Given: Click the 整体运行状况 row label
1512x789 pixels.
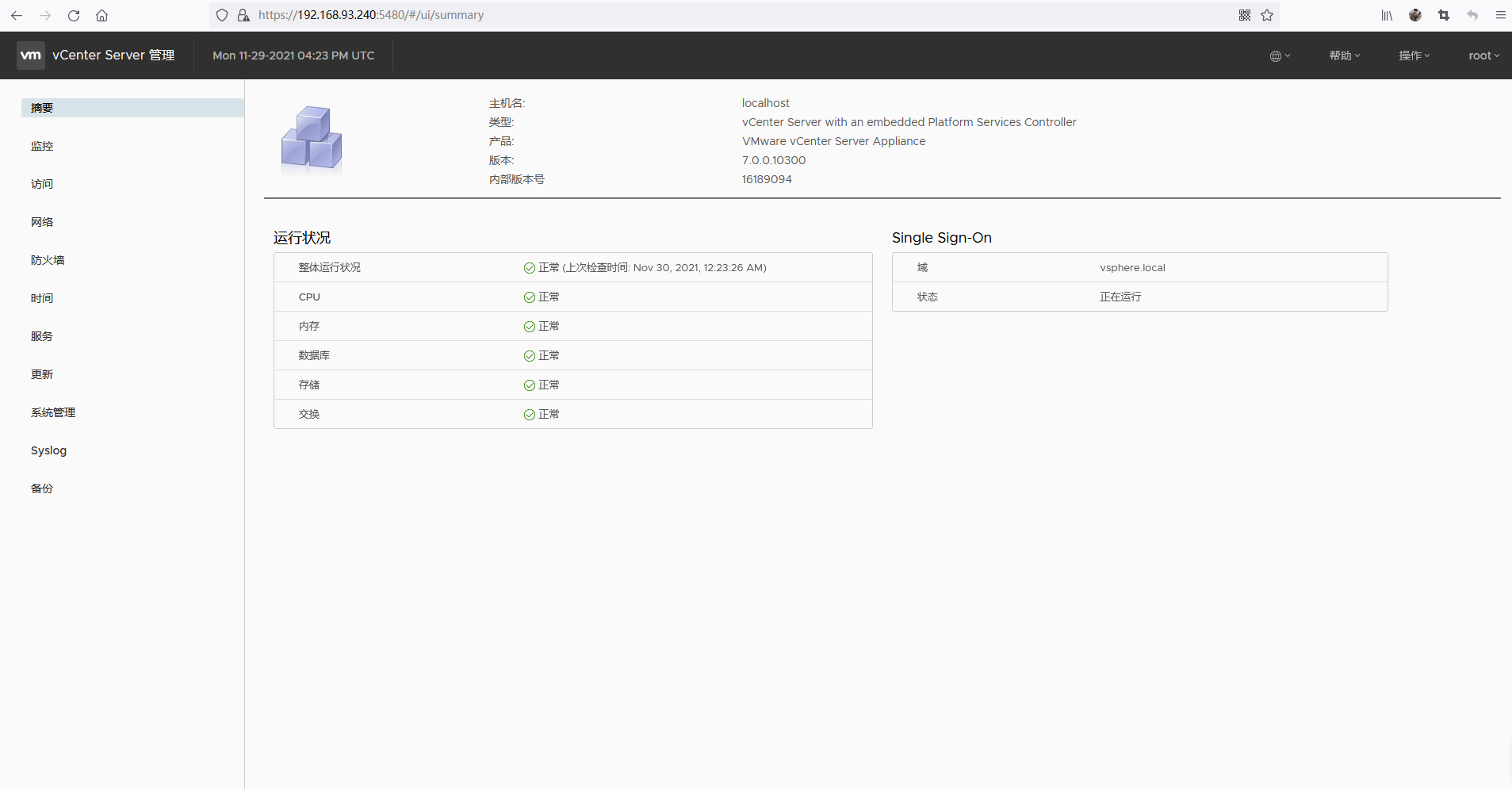Looking at the screenshot, I should 330,268.
